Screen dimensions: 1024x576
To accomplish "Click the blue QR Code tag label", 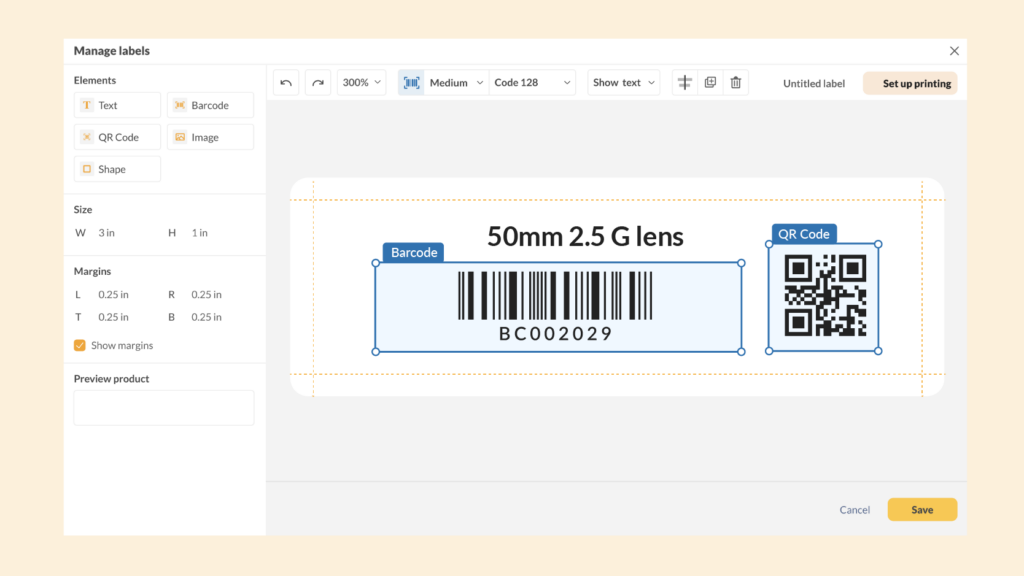I will pos(804,234).
